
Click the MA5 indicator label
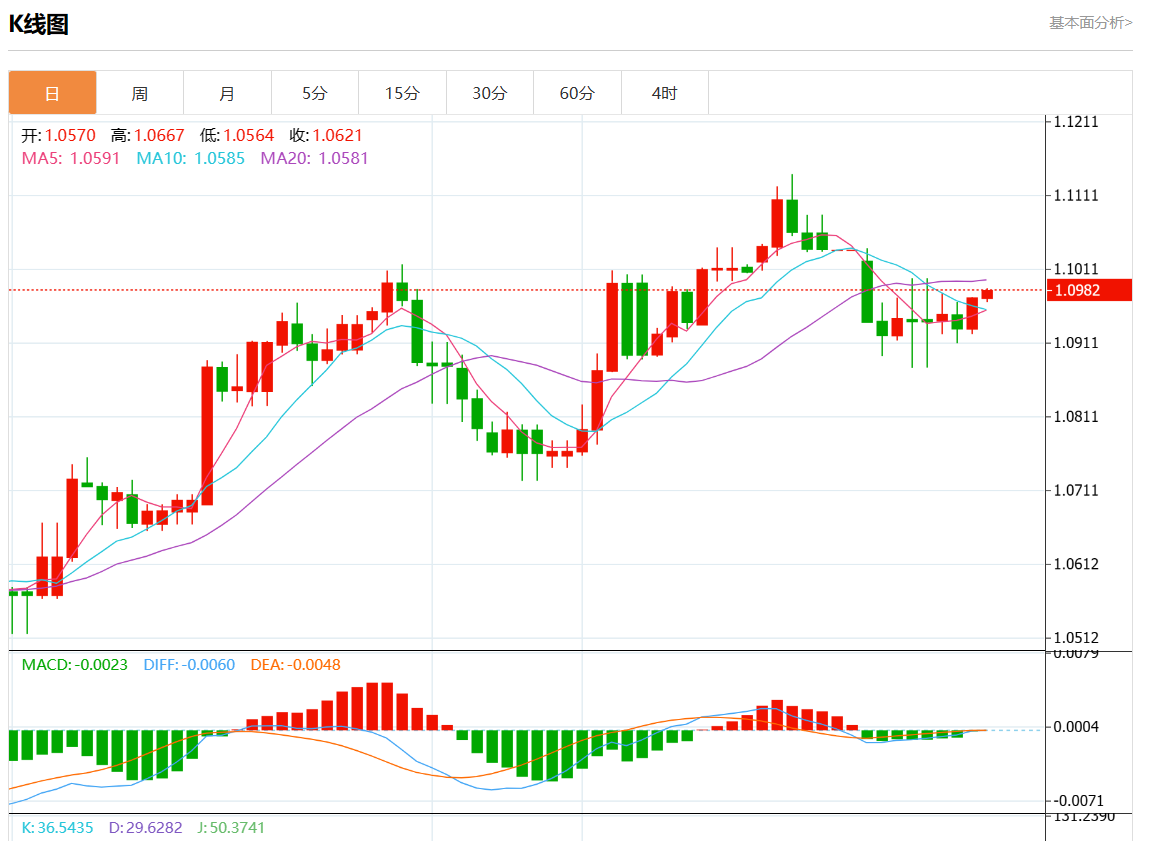pyautogui.click(x=71, y=158)
